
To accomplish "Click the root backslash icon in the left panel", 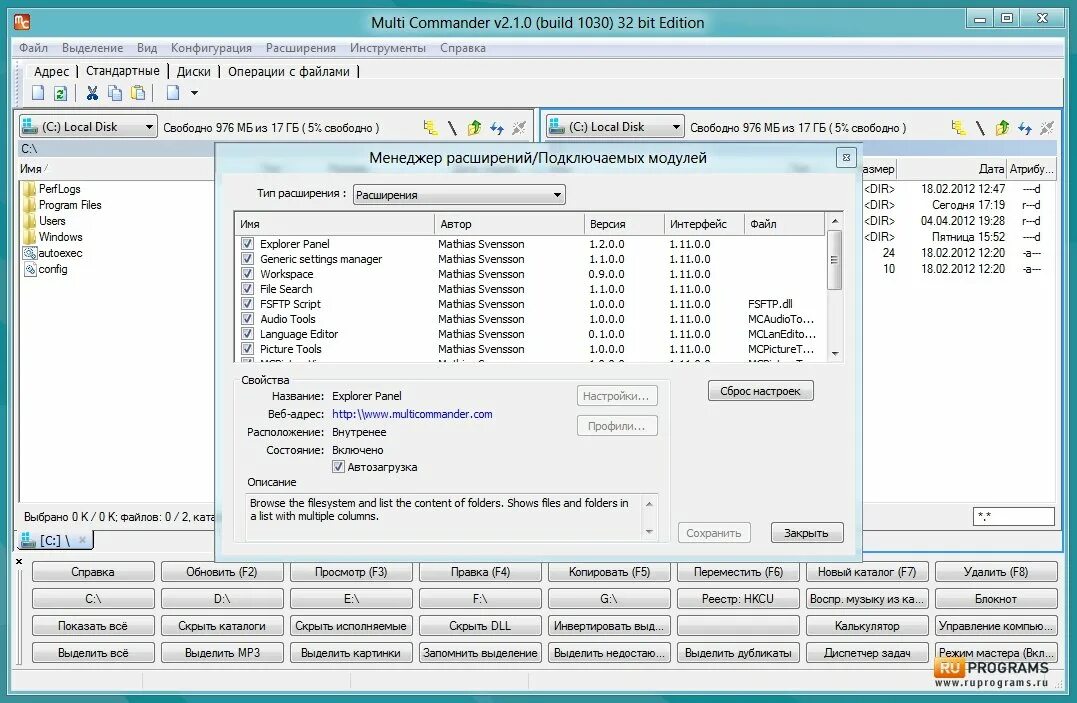I will (452, 127).
